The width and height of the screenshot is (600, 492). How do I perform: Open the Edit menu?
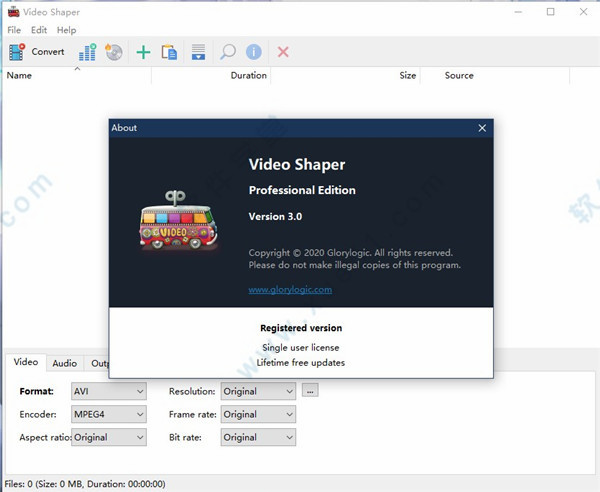[x=39, y=31]
